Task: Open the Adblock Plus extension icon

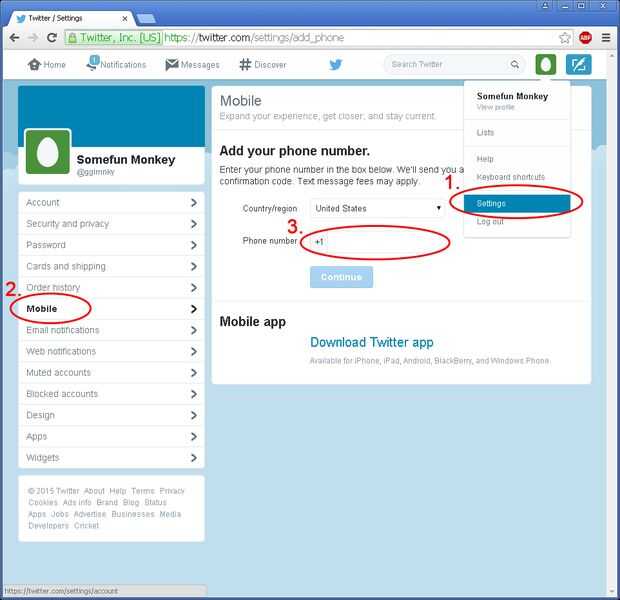Action: 585,38
